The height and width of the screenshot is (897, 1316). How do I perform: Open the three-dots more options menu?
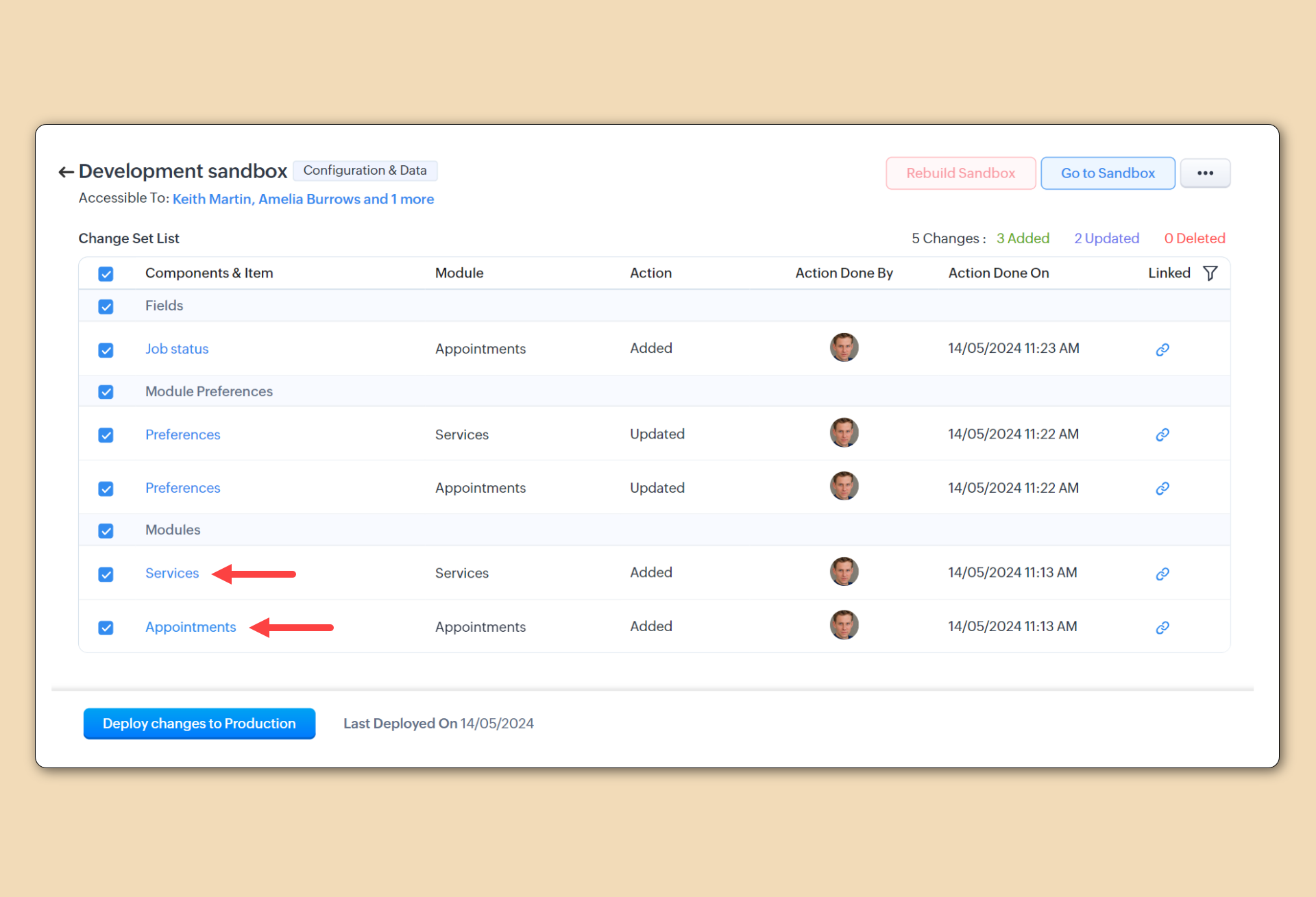pos(1205,173)
